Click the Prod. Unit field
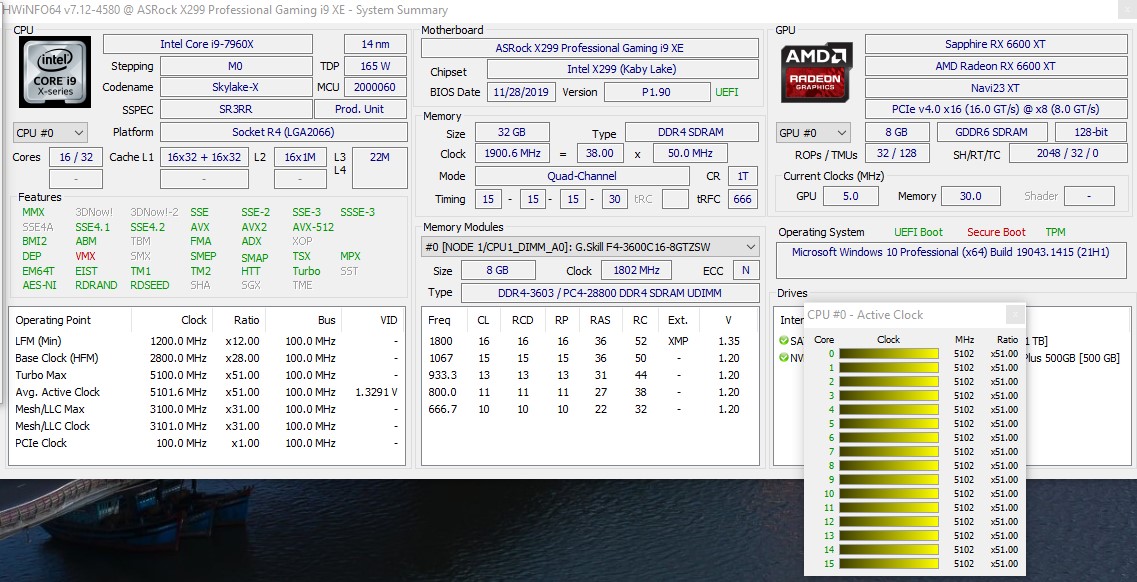 point(360,109)
